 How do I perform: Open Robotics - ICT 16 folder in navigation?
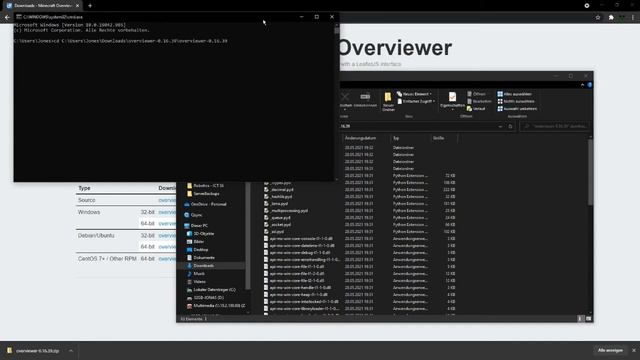point(206,186)
